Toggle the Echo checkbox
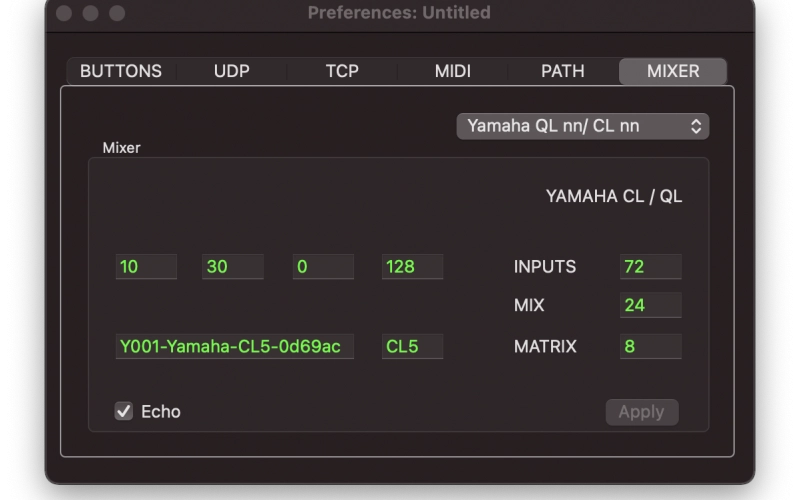 (123, 411)
